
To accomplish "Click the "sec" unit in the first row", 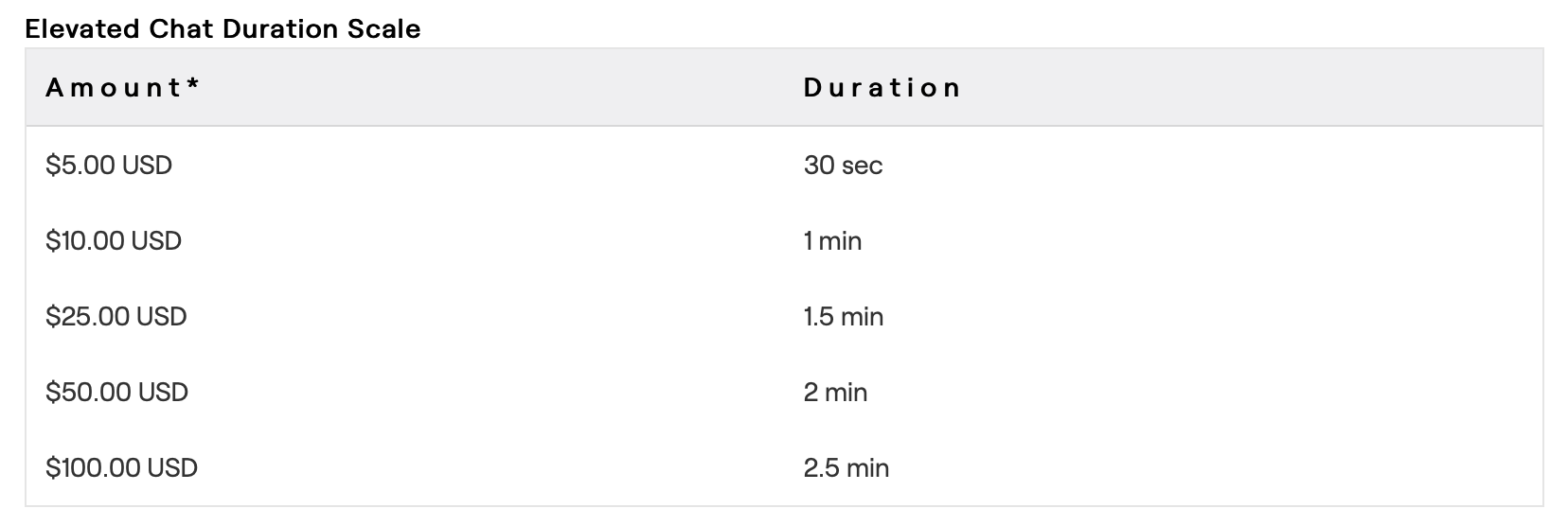I will coord(863,166).
